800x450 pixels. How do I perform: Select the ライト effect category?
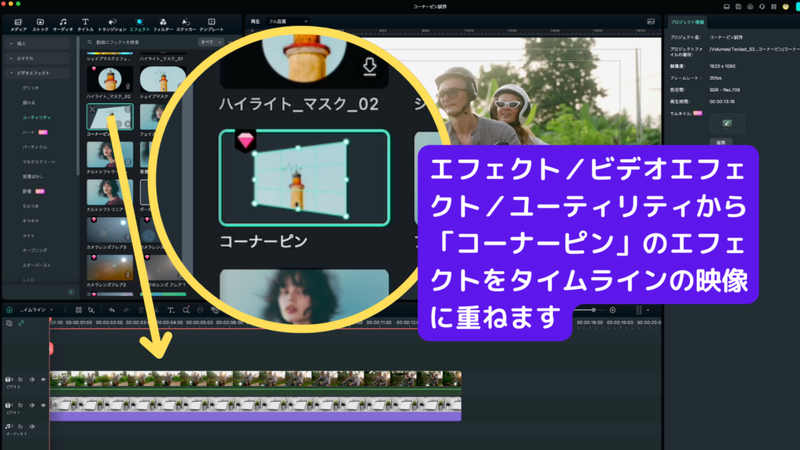click(x=29, y=236)
